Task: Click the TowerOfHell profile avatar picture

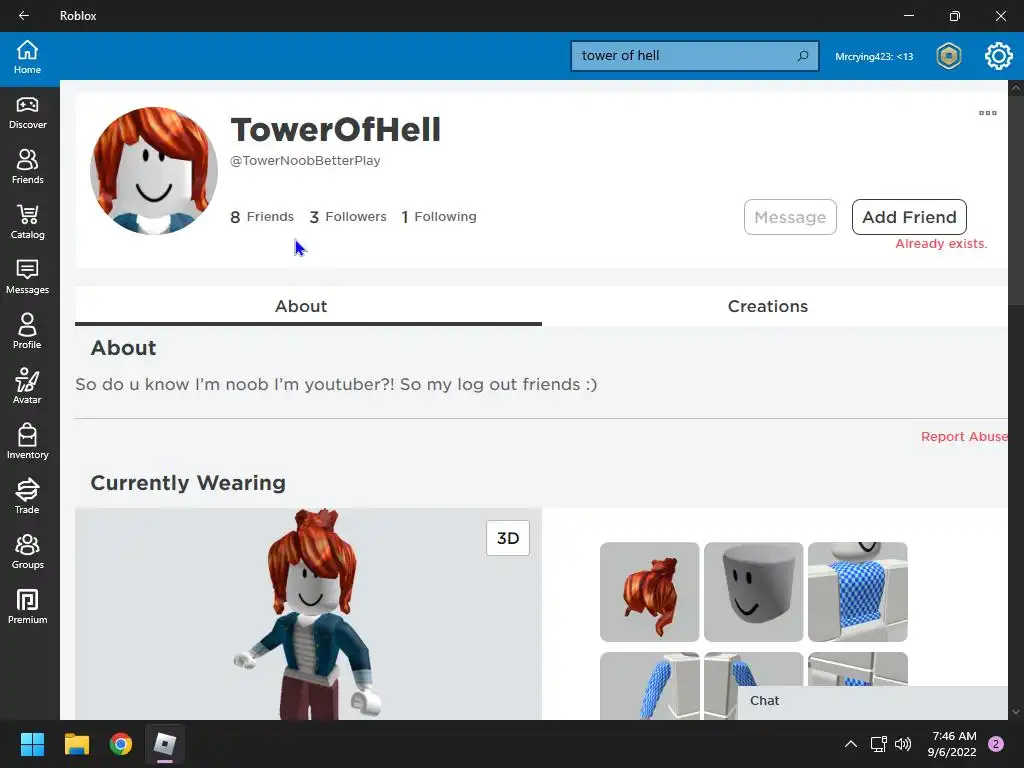Action: [154, 171]
